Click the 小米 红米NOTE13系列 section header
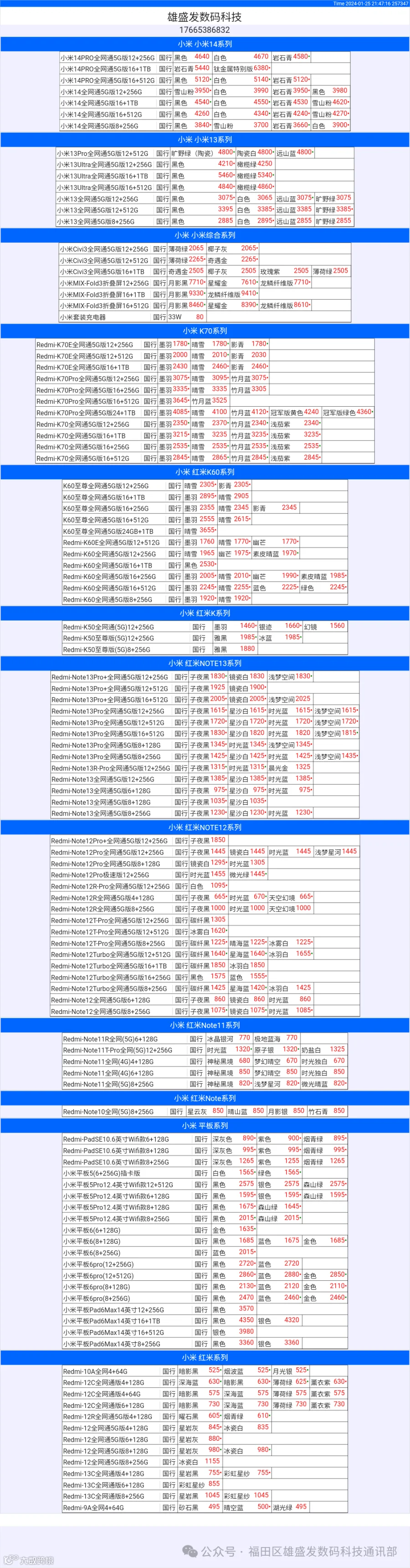The height and width of the screenshot is (1568, 410). [x=205, y=663]
